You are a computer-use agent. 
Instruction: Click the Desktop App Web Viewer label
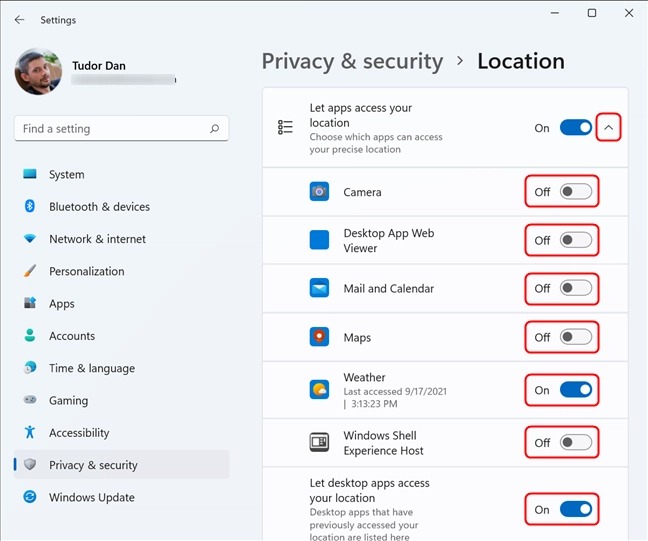click(388, 240)
